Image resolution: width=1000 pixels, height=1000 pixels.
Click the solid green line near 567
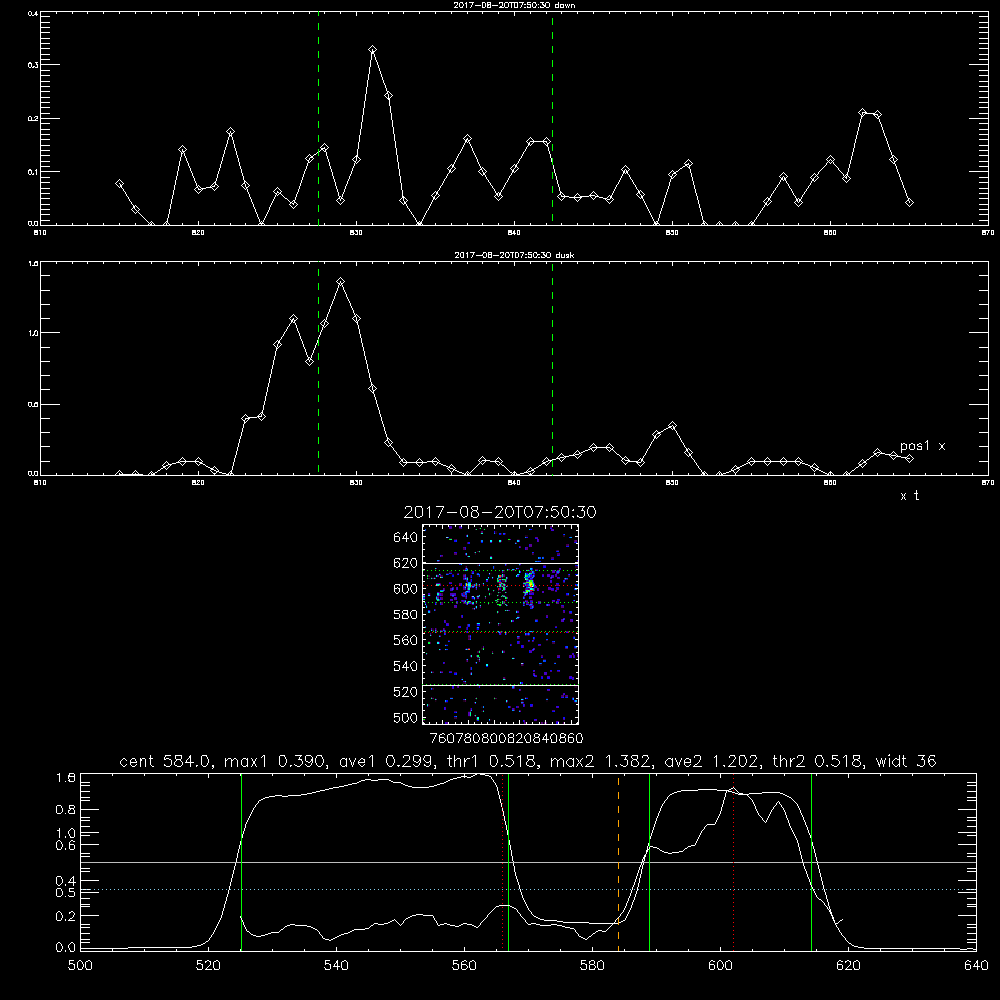[508, 862]
